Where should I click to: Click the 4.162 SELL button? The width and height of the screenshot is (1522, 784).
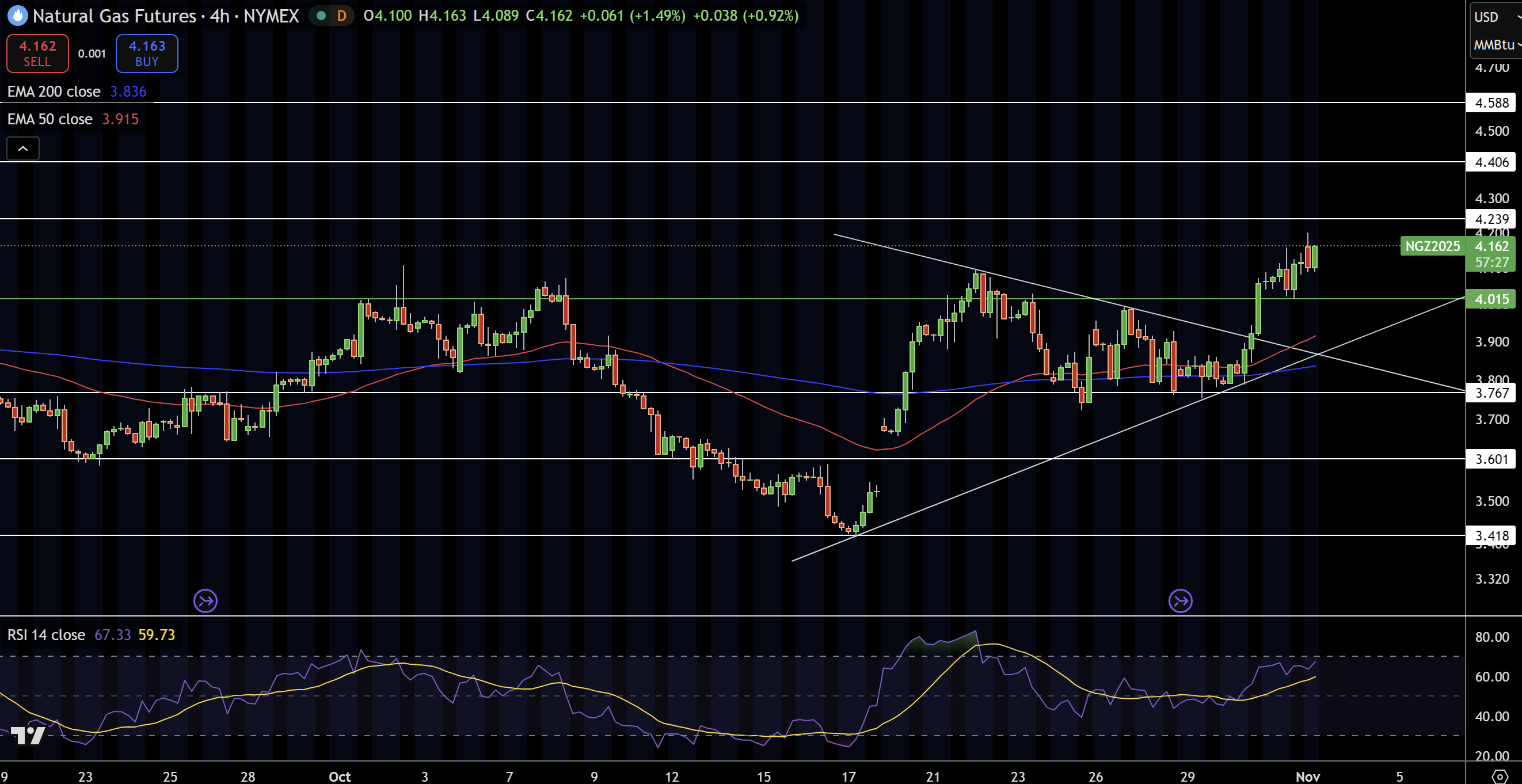point(38,53)
